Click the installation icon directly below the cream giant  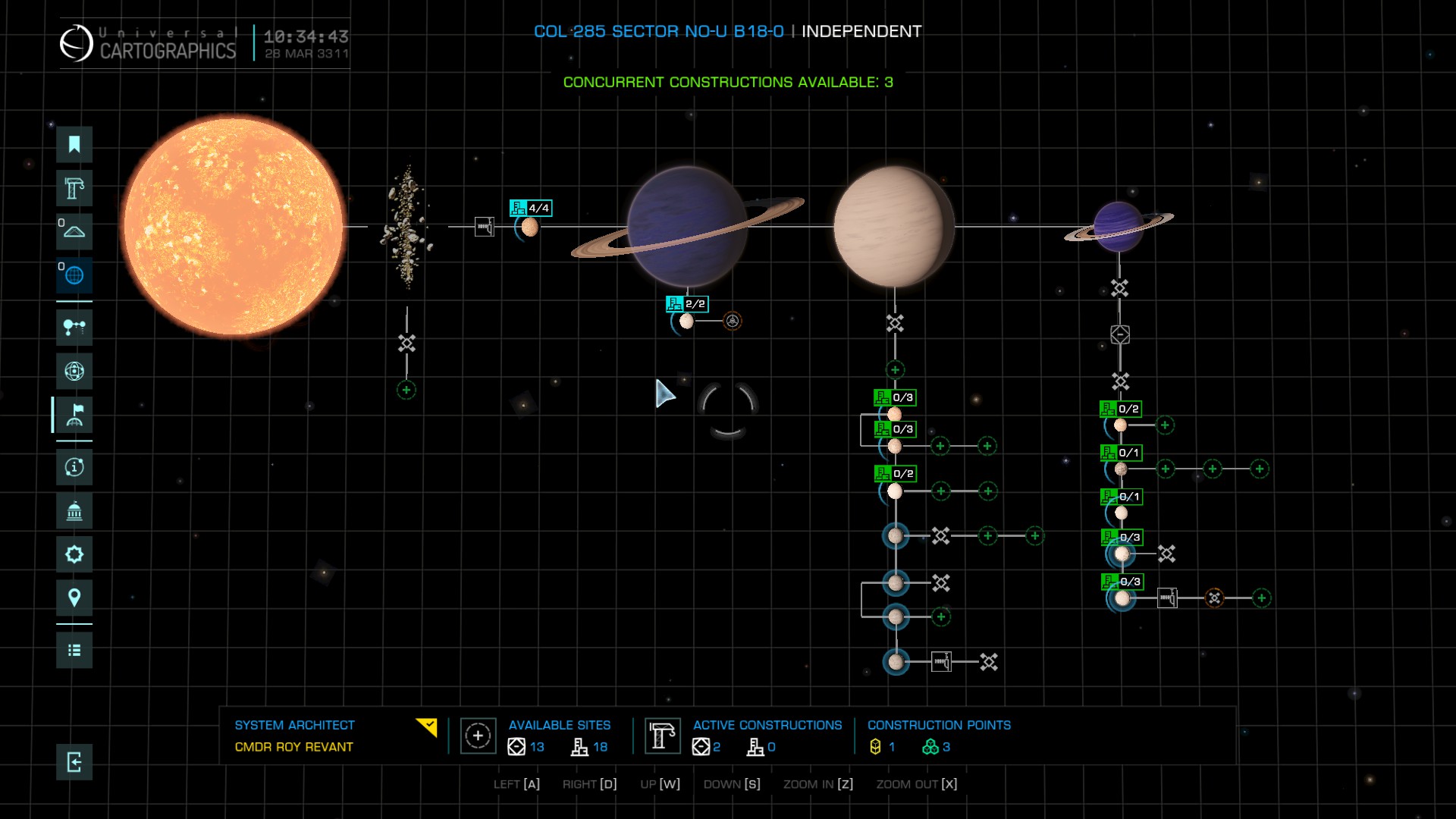(895, 324)
